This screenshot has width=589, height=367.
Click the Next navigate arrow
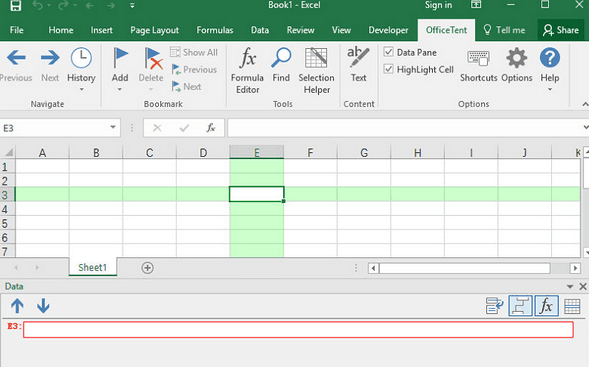click(50, 65)
